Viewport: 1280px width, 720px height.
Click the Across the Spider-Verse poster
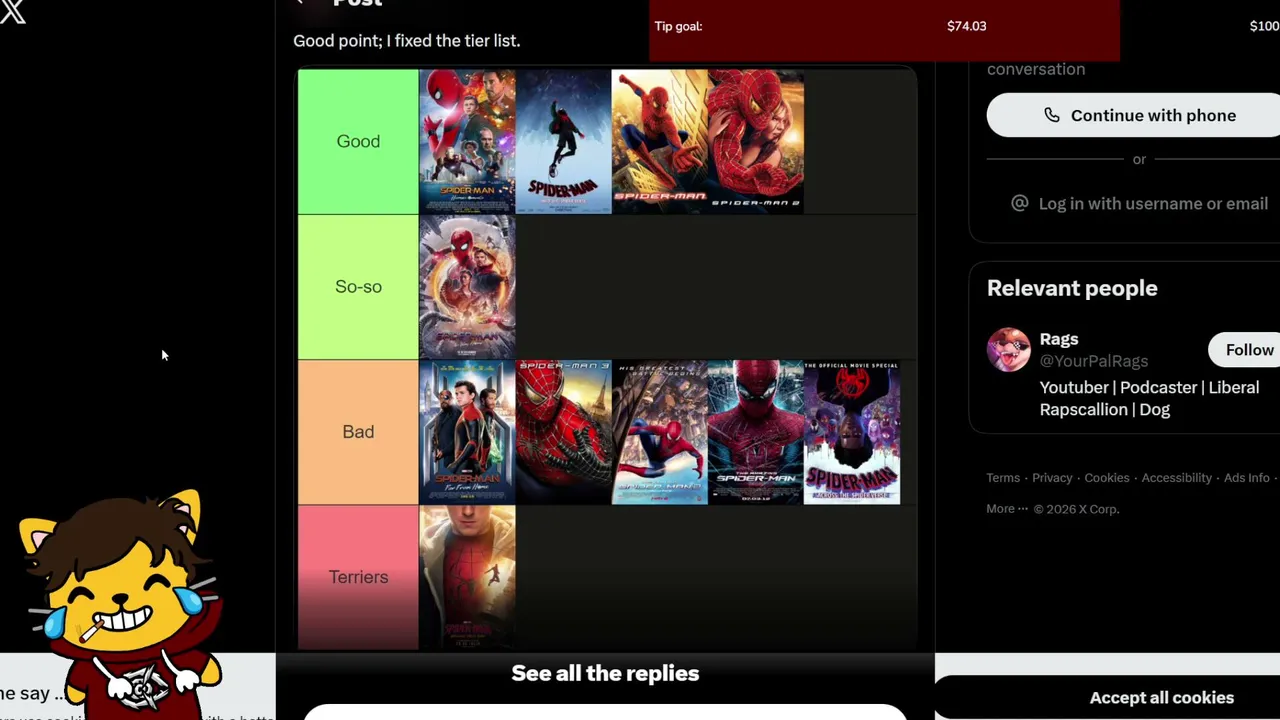tap(851, 432)
